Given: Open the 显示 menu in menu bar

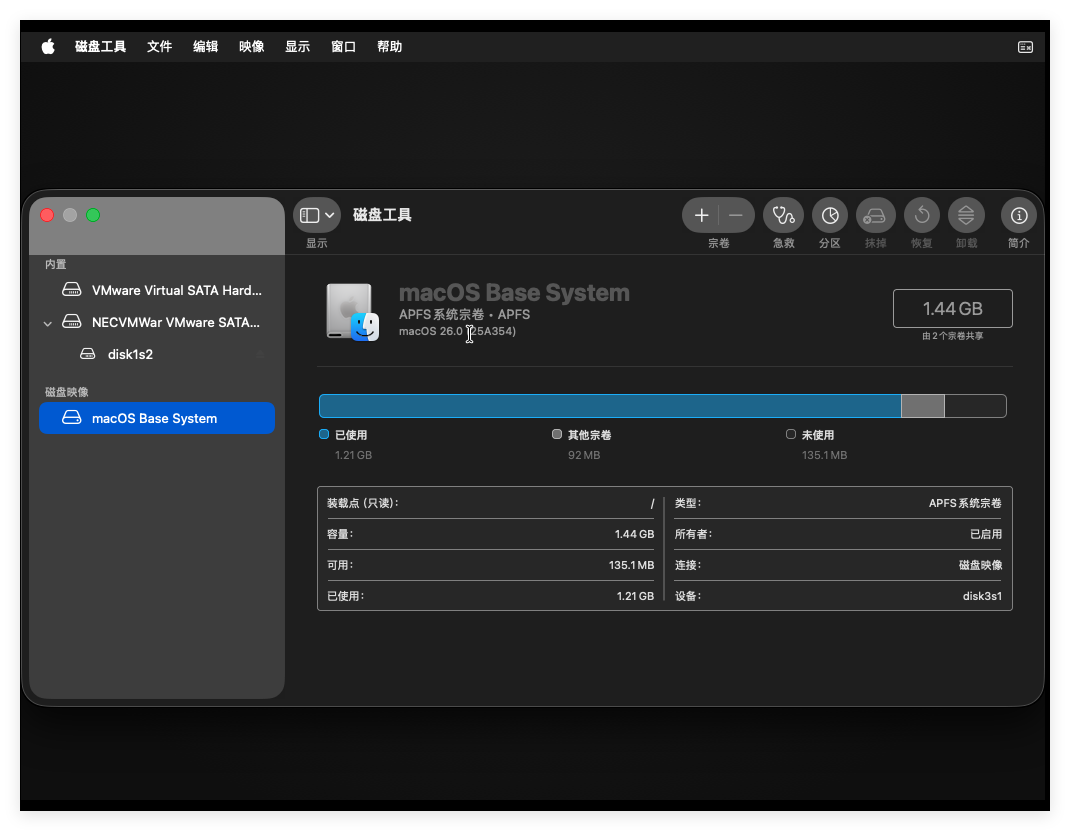Looking at the screenshot, I should coord(298,46).
